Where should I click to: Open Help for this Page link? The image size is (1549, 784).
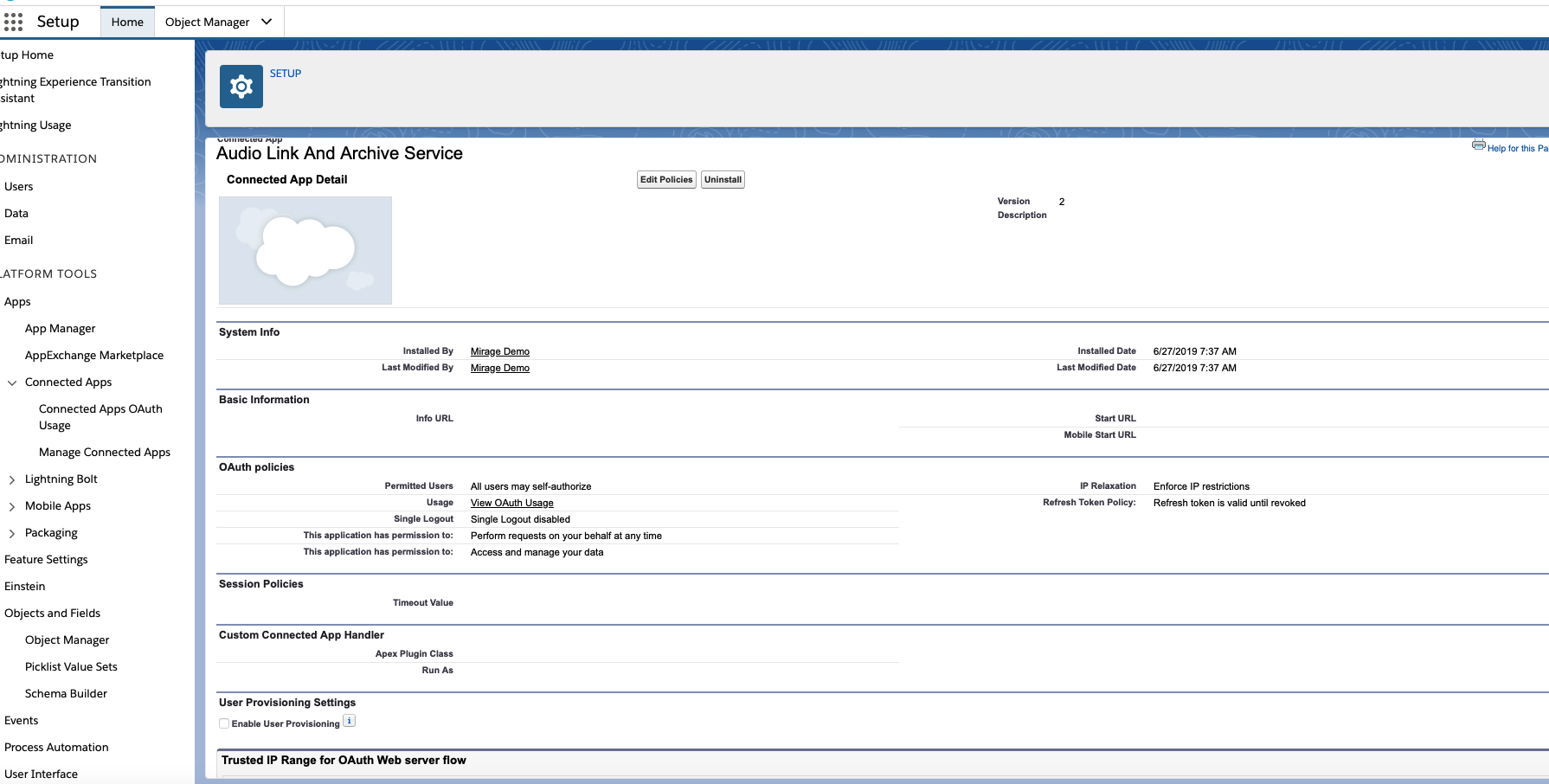tap(1518, 148)
